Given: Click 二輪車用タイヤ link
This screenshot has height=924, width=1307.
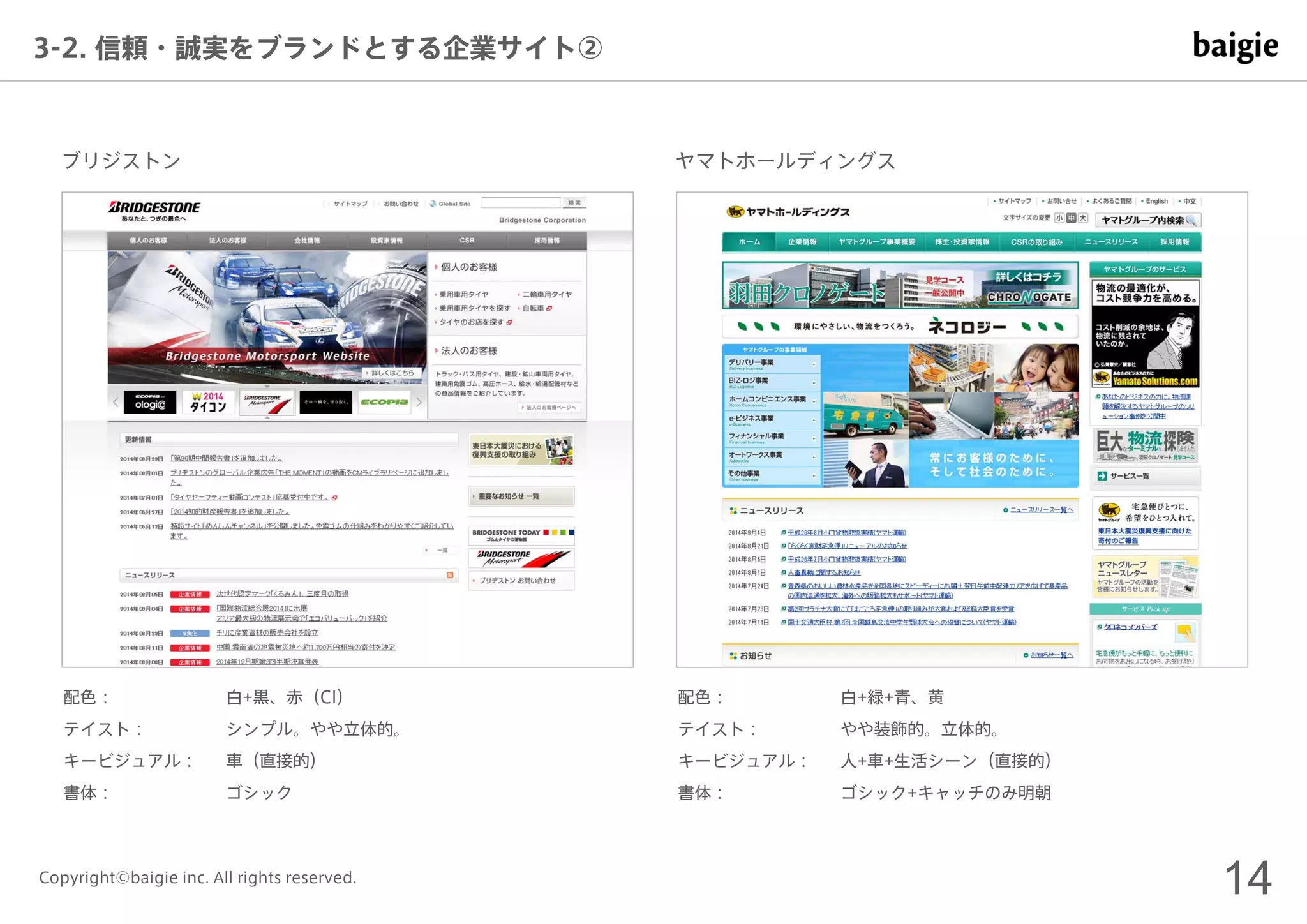Looking at the screenshot, I should point(547,295).
